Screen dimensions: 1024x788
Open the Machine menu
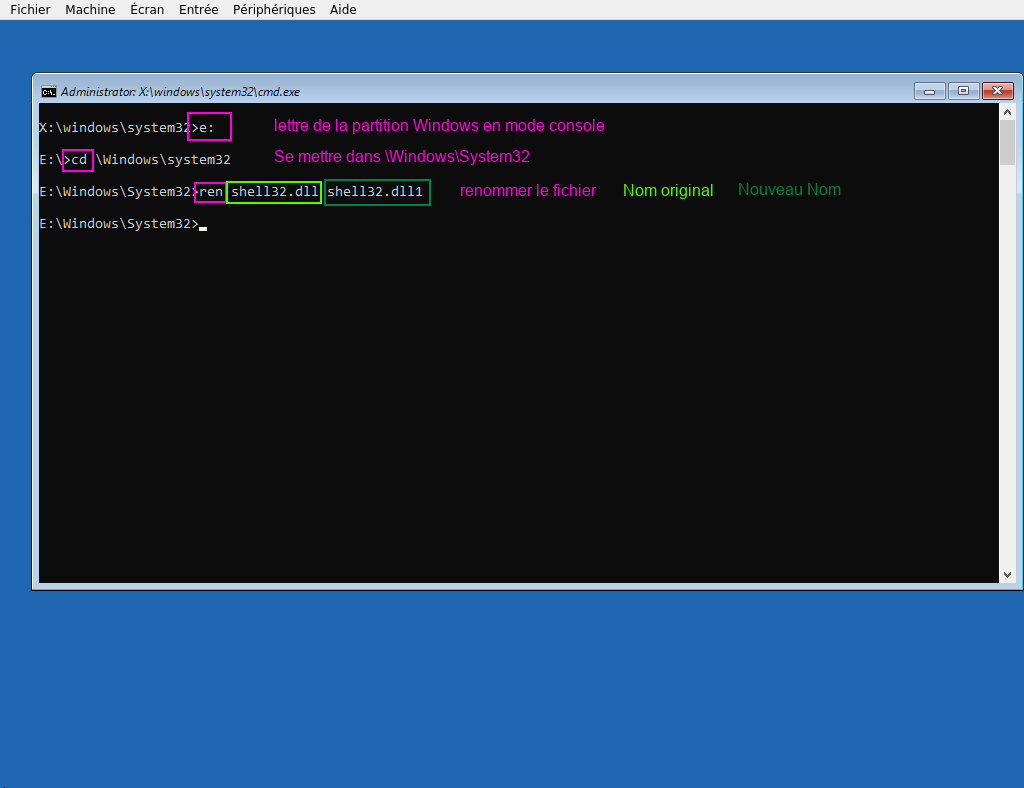point(90,10)
